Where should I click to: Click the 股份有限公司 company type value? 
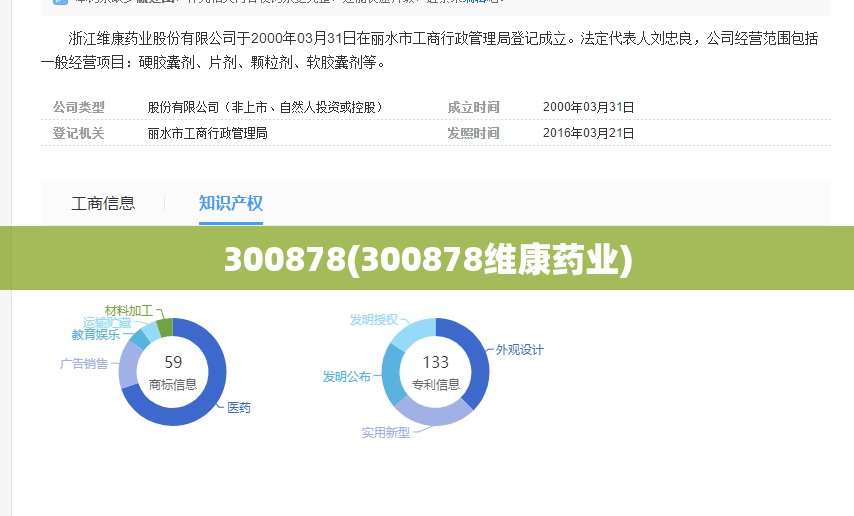[x=266, y=107]
